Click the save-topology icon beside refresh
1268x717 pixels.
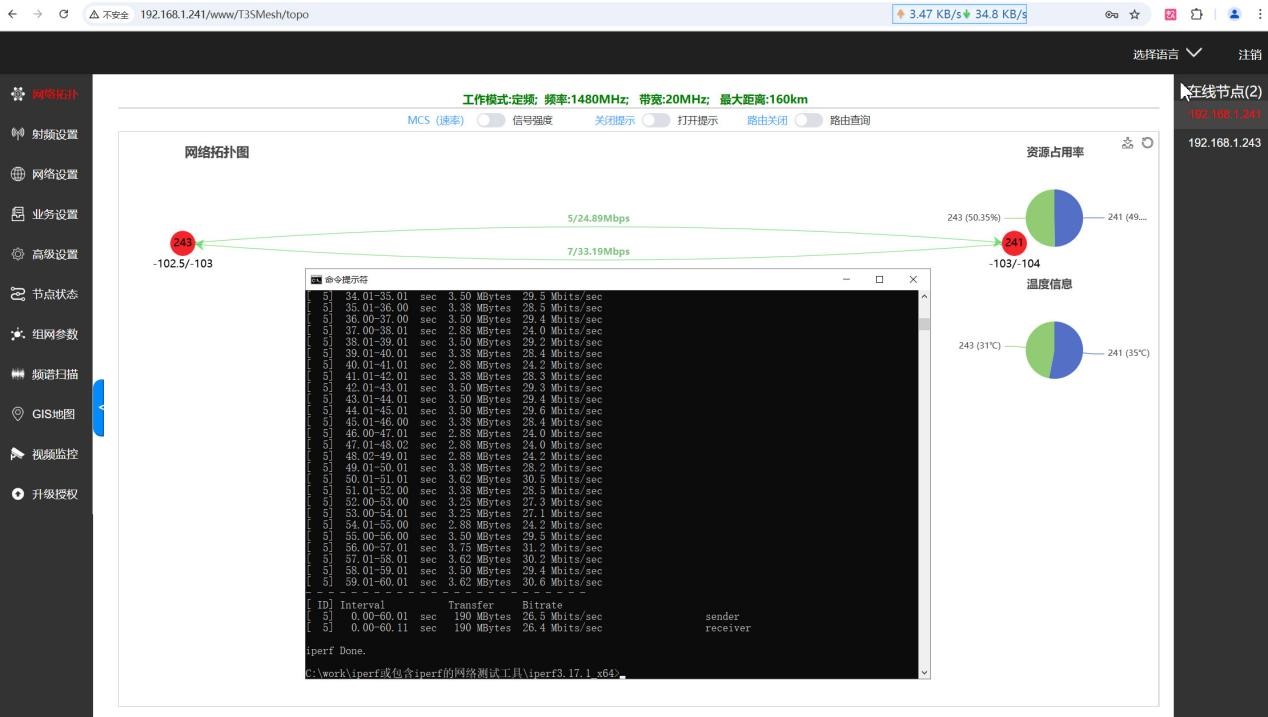pyautogui.click(x=1128, y=143)
